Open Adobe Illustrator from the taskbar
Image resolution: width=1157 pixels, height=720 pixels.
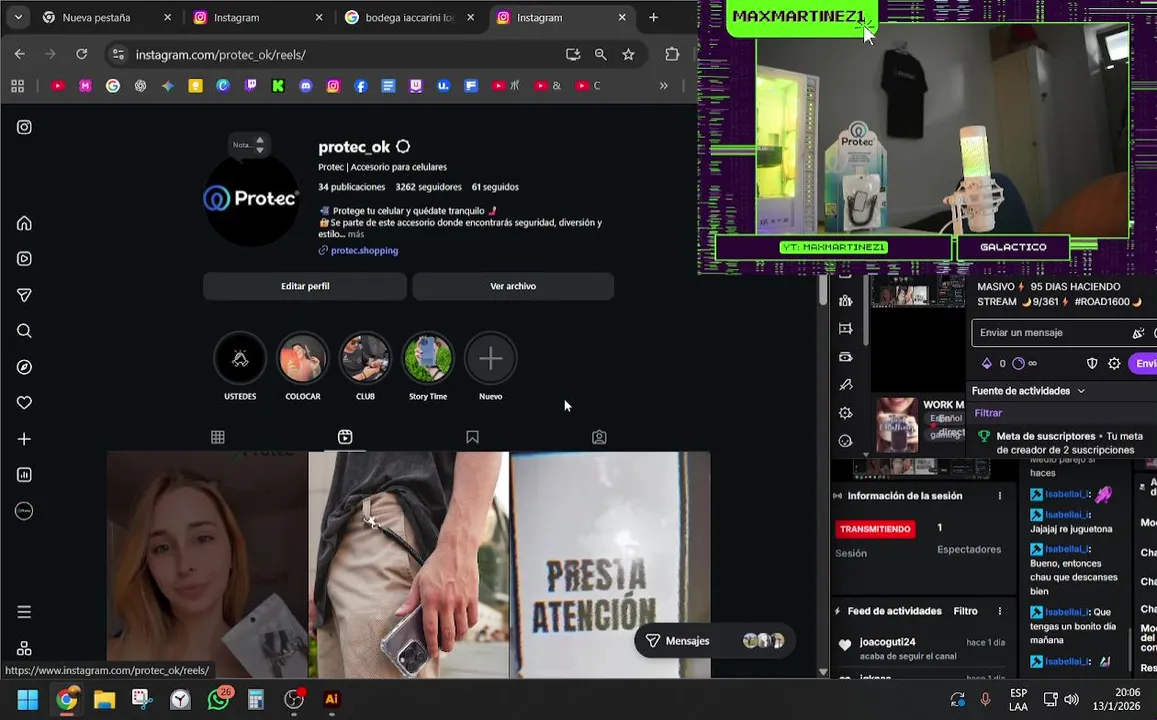pyautogui.click(x=331, y=699)
